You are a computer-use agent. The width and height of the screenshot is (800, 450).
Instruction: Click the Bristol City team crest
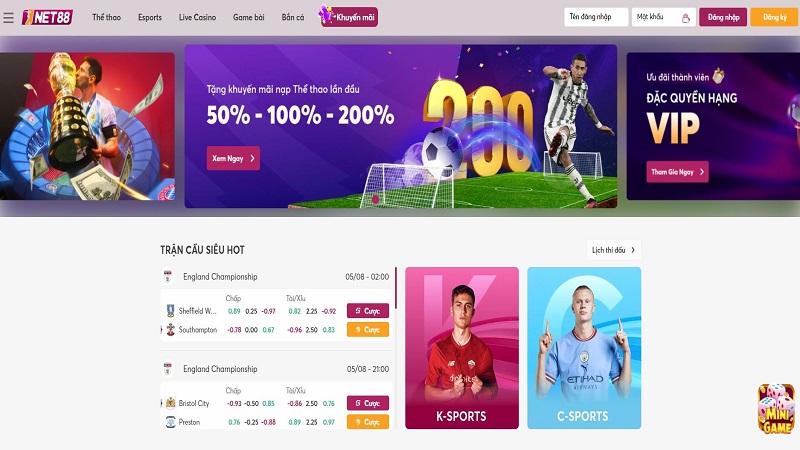(x=170, y=403)
